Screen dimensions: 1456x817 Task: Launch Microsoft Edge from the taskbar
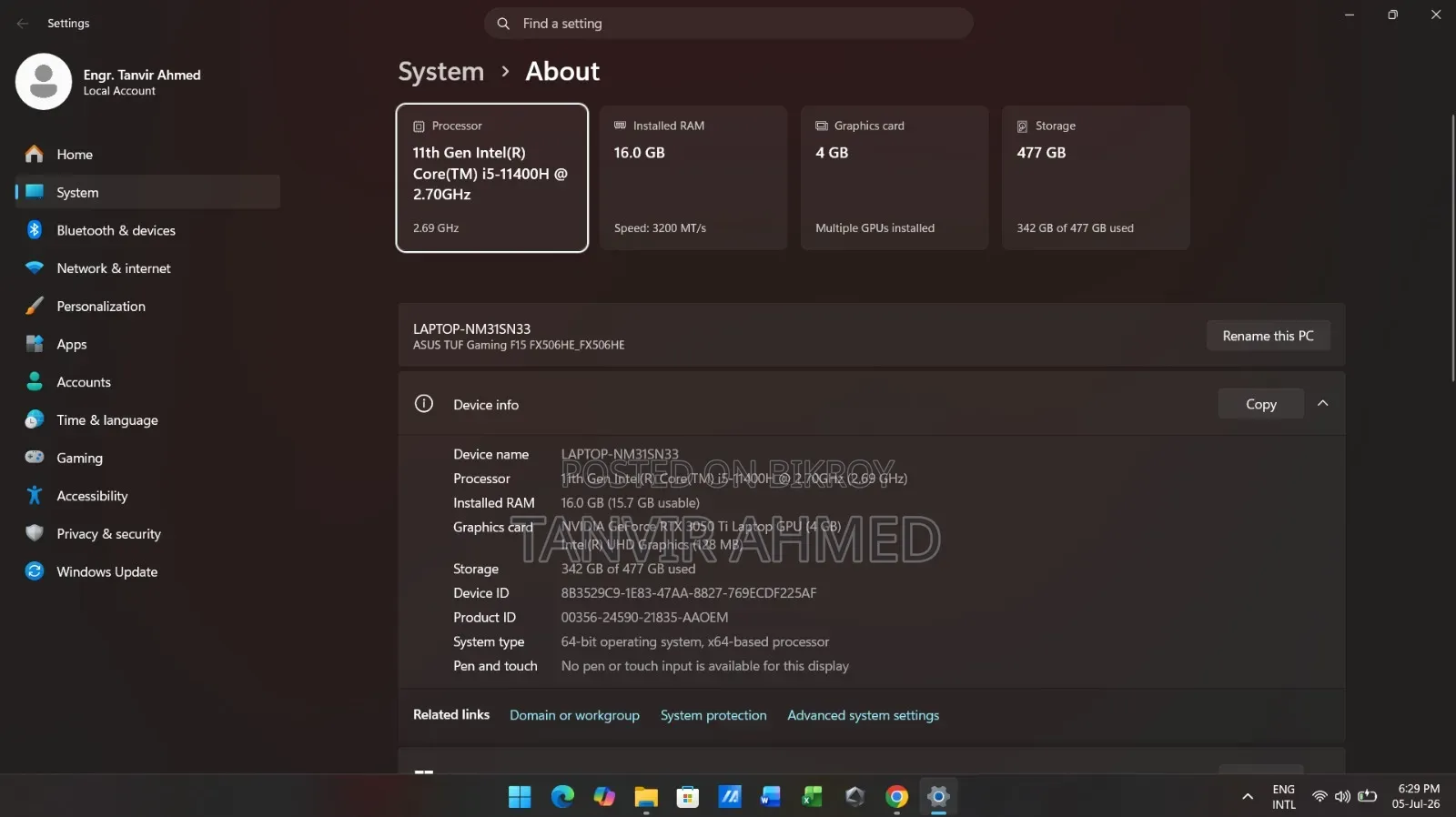[562, 797]
